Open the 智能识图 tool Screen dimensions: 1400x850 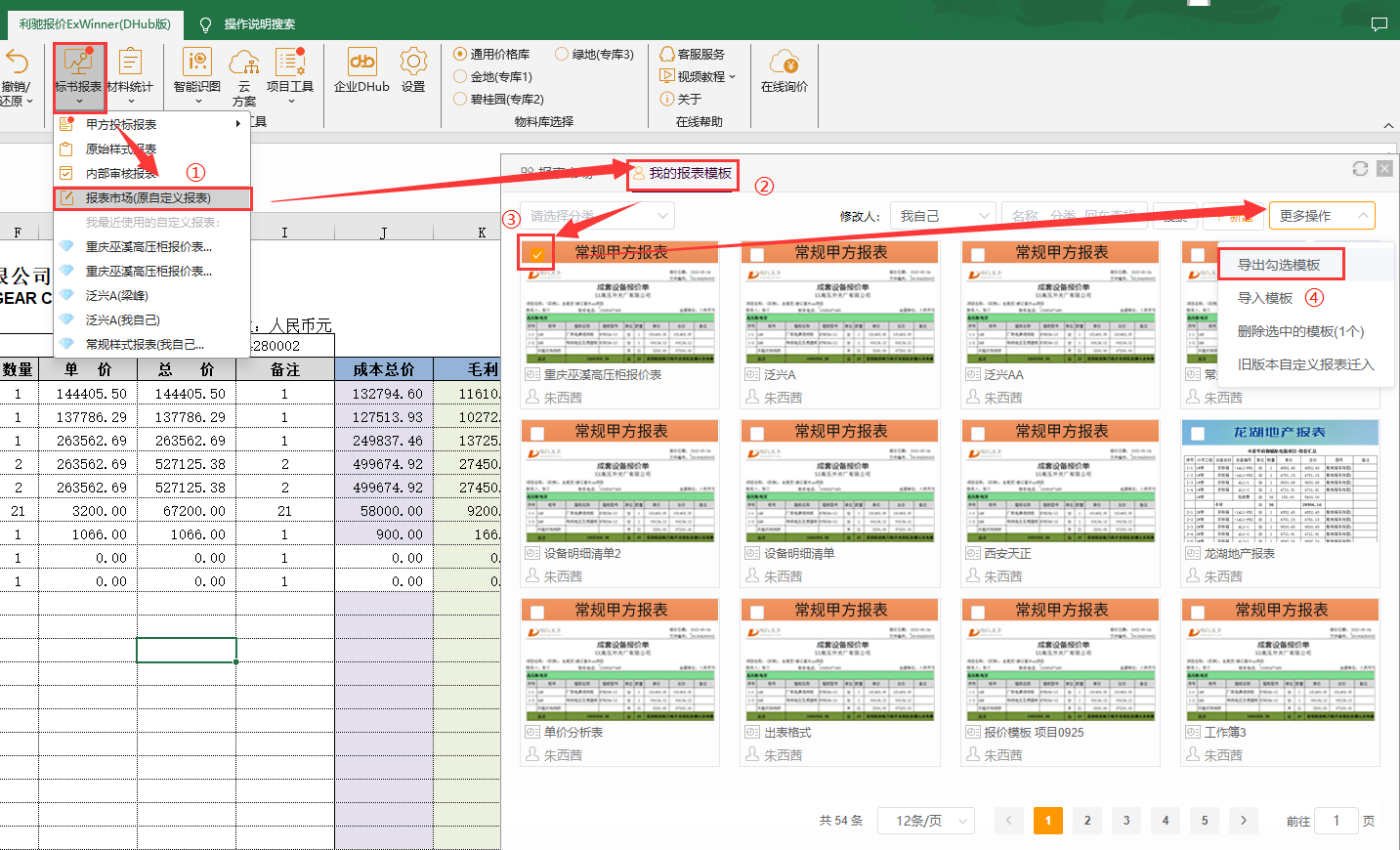click(197, 76)
